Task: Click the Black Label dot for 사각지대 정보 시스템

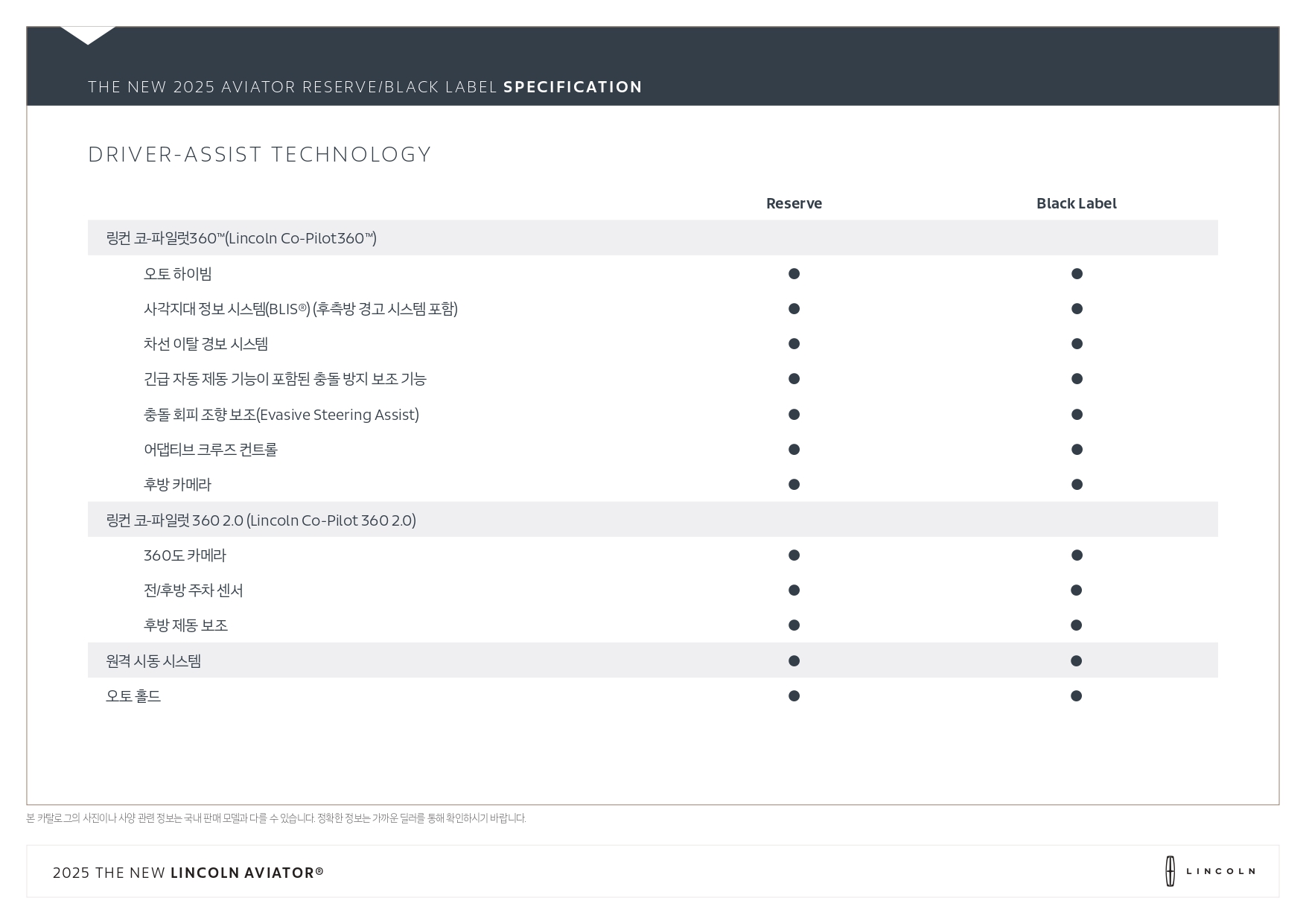Action: 1077,309
